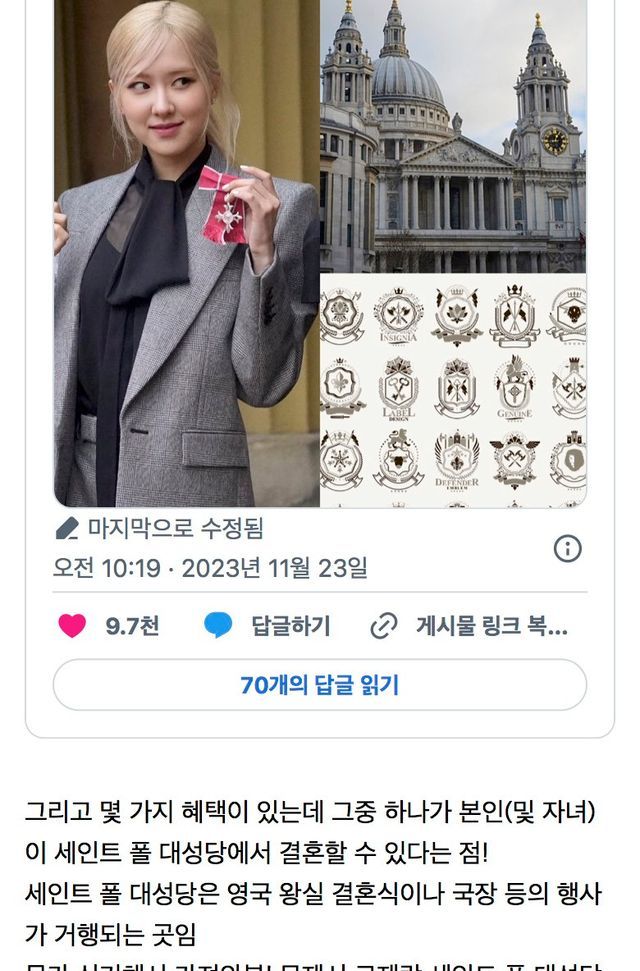The height and width of the screenshot is (971, 640).
Task: Click the 70개의 답글 읽기 button
Action: (x=320, y=685)
